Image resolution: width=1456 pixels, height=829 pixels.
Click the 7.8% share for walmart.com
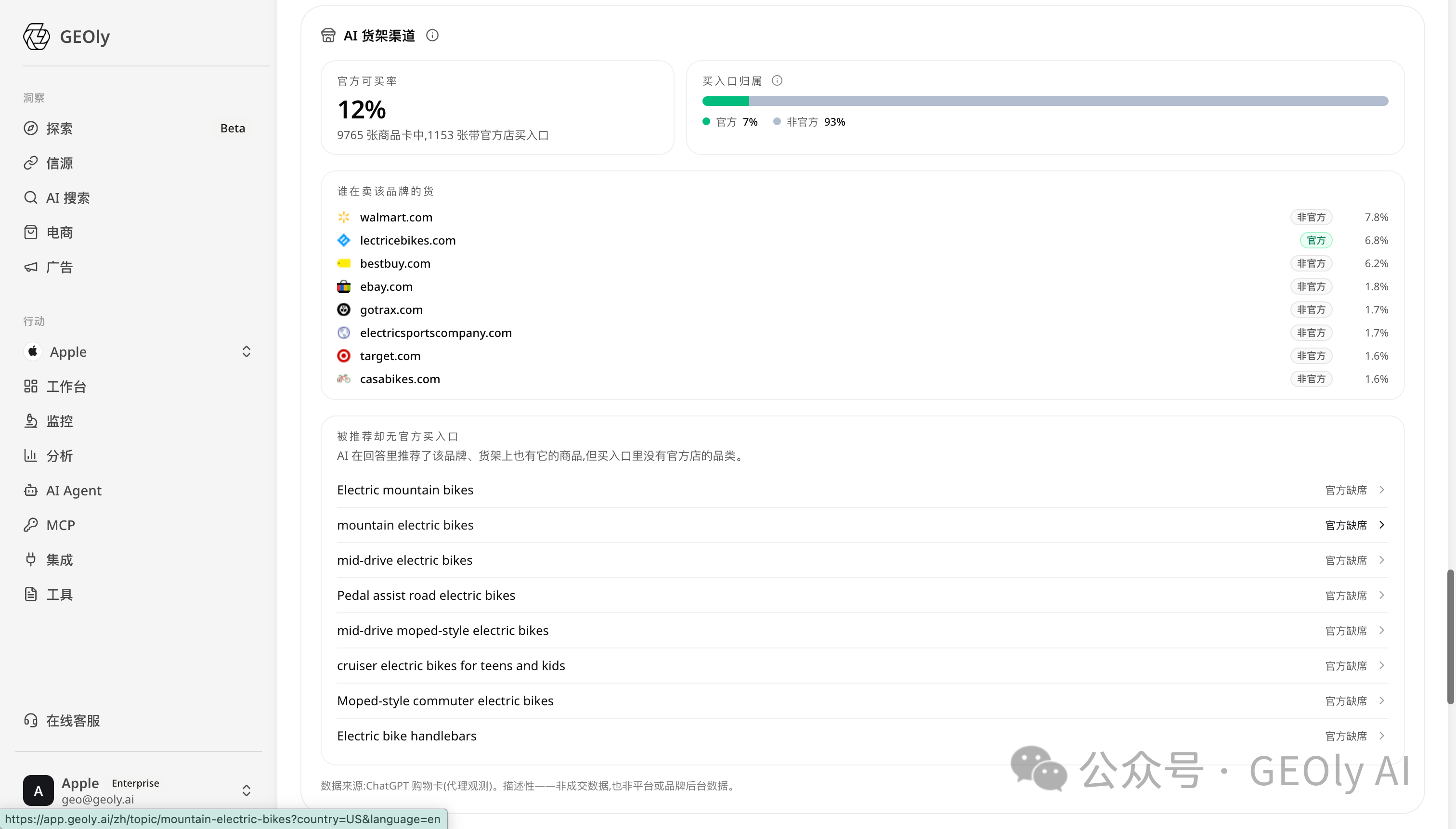(1376, 217)
